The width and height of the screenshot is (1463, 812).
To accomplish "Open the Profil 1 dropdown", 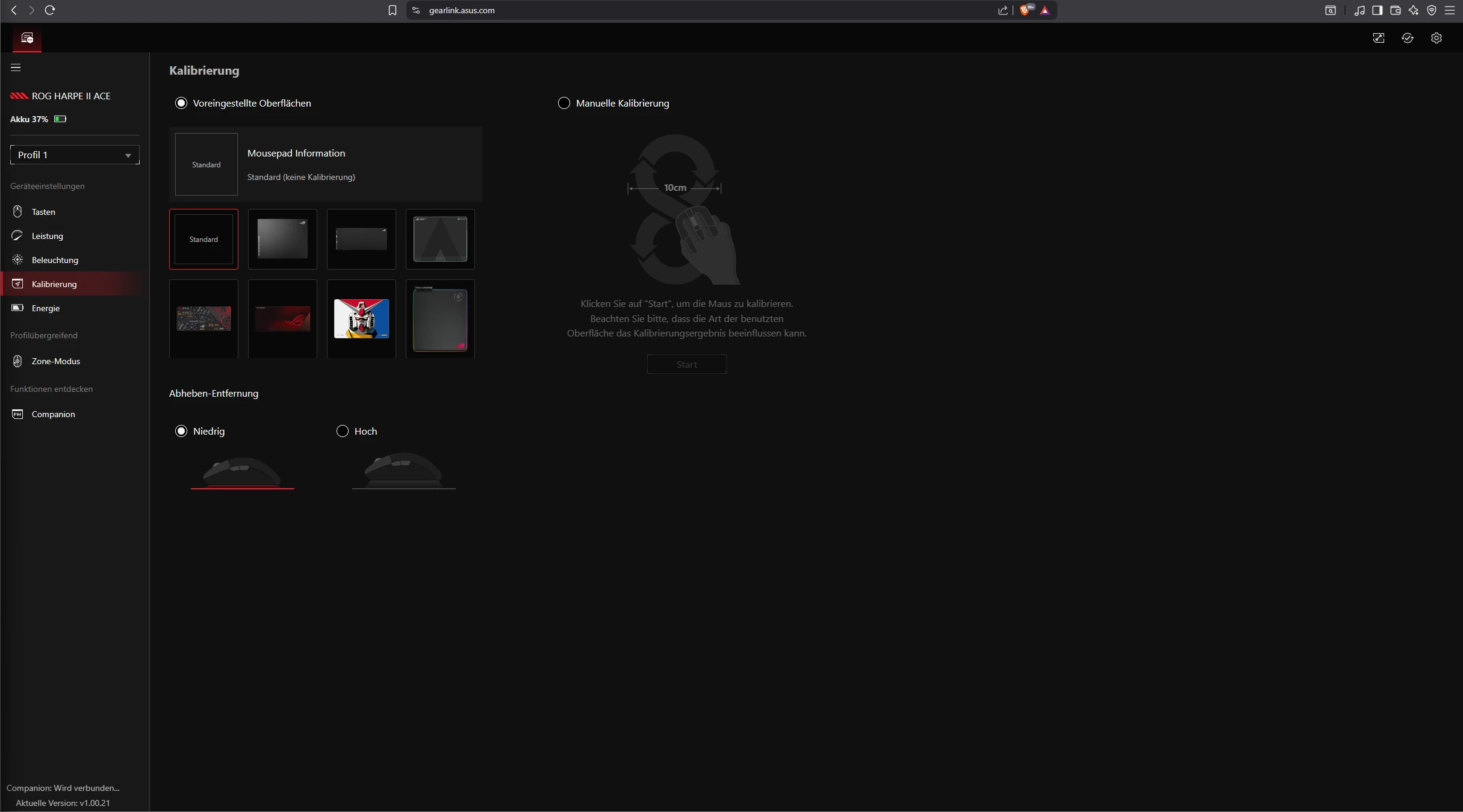I will tap(75, 155).
